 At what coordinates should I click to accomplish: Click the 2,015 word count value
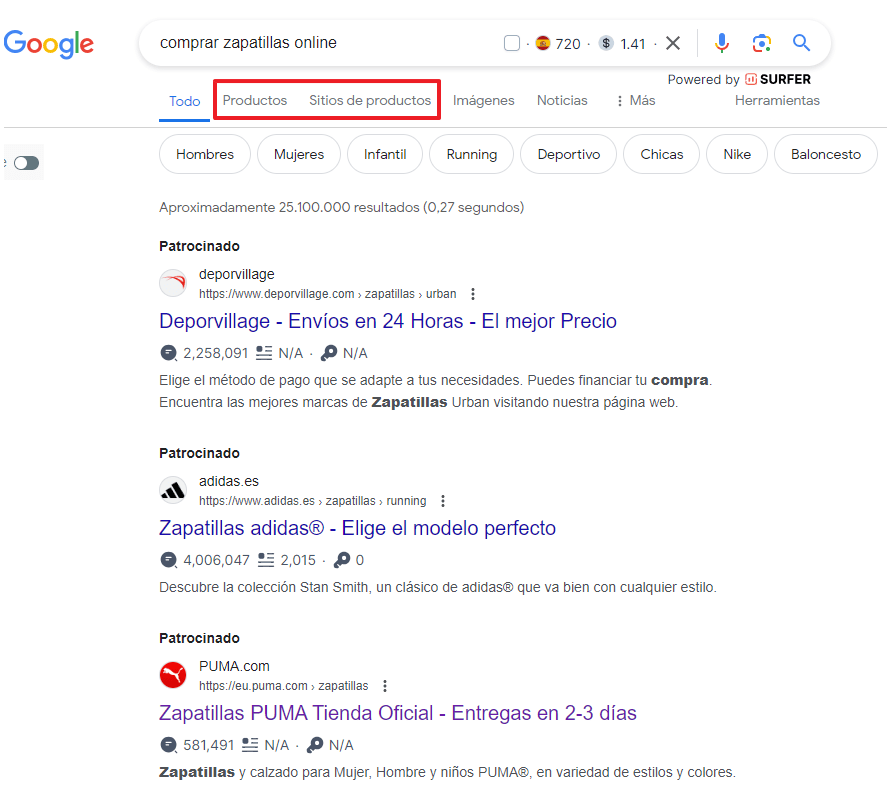pyautogui.click(x=298, y=560)
